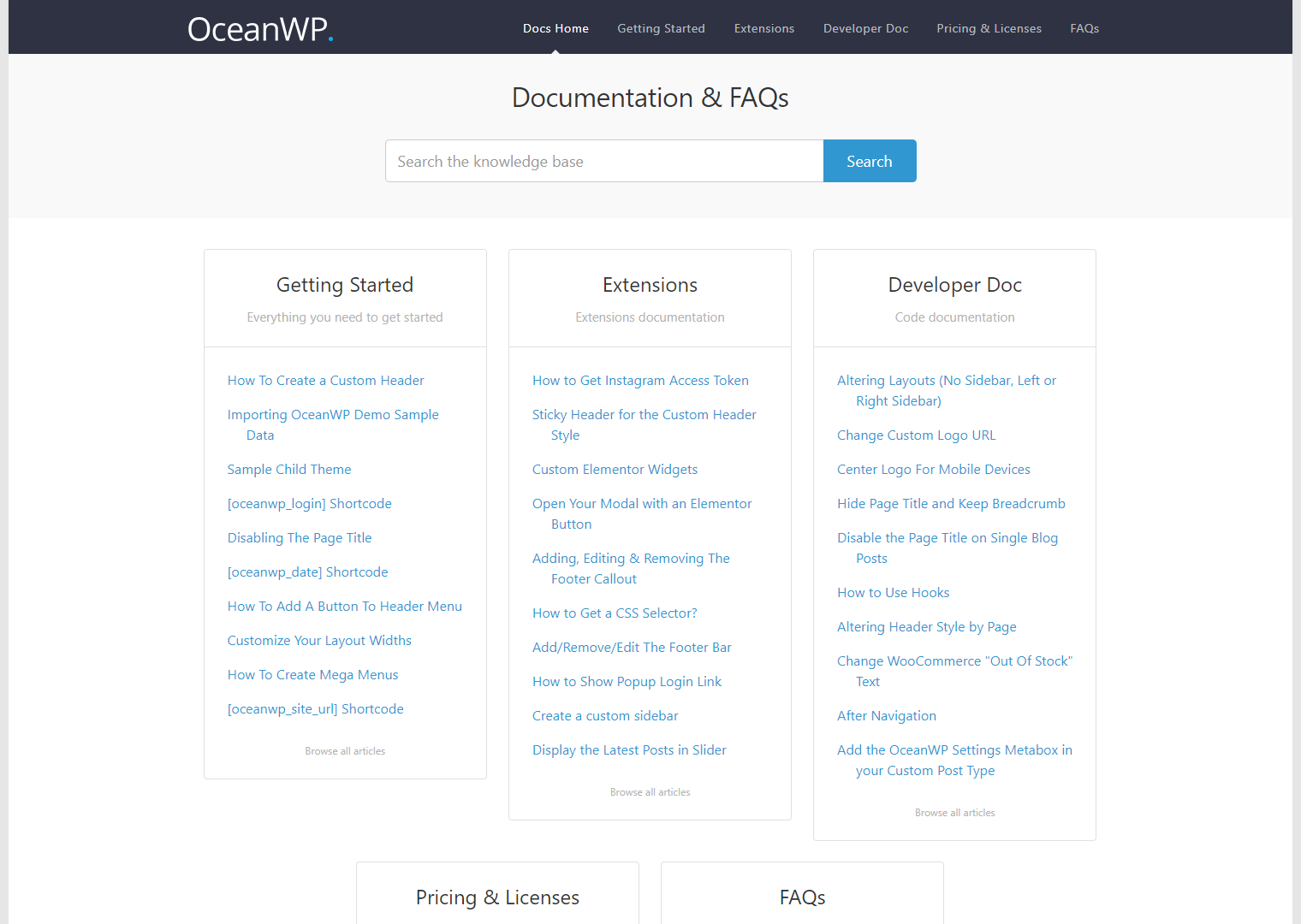Open Sample Child Theme article
This screenshot has width=1301, height=924.
click(x=289, y=470)
